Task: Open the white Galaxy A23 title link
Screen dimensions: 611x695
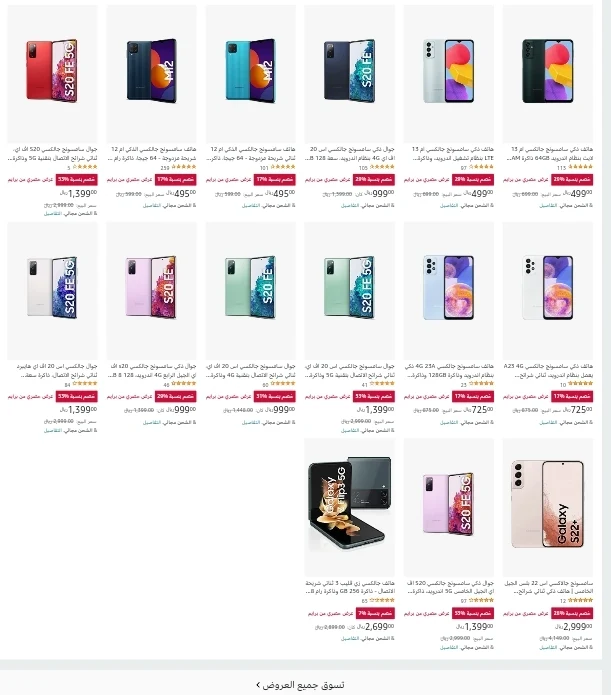Action: 548,371
